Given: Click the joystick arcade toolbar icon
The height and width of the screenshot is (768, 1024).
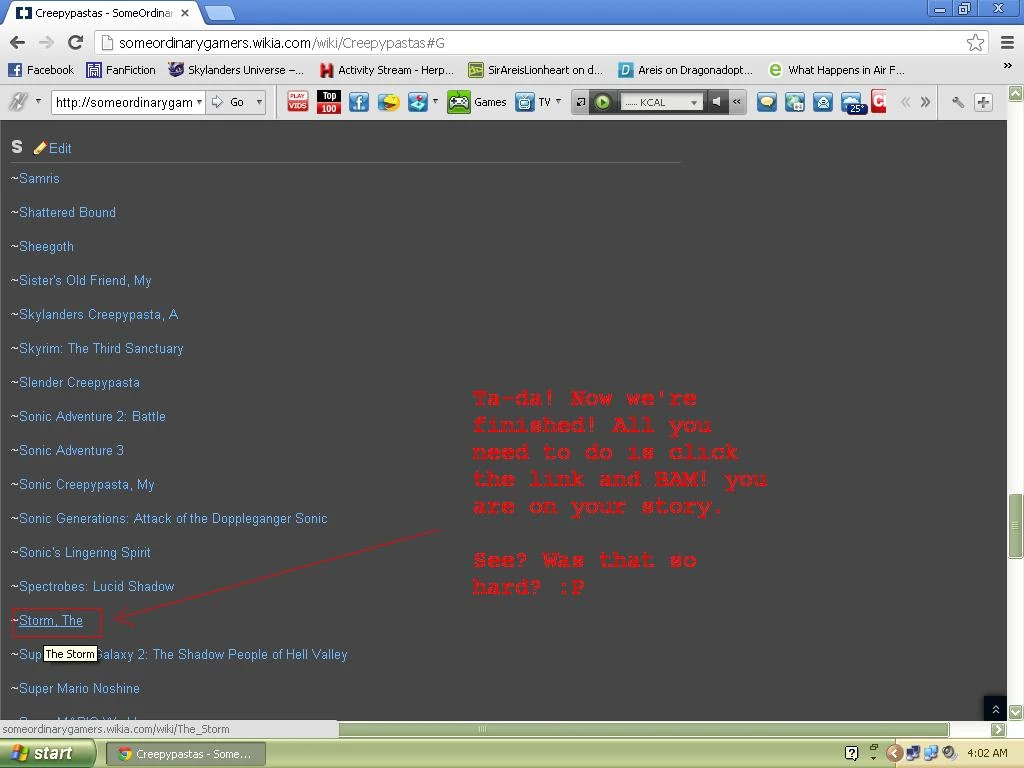Looking at the screenshot, I should tap(417, 102).
